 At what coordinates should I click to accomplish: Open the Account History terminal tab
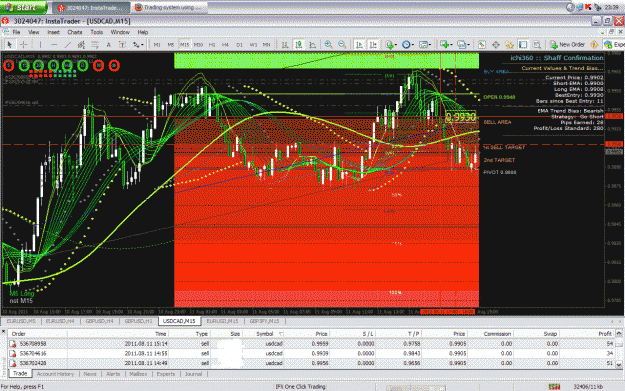click(55, 374)
